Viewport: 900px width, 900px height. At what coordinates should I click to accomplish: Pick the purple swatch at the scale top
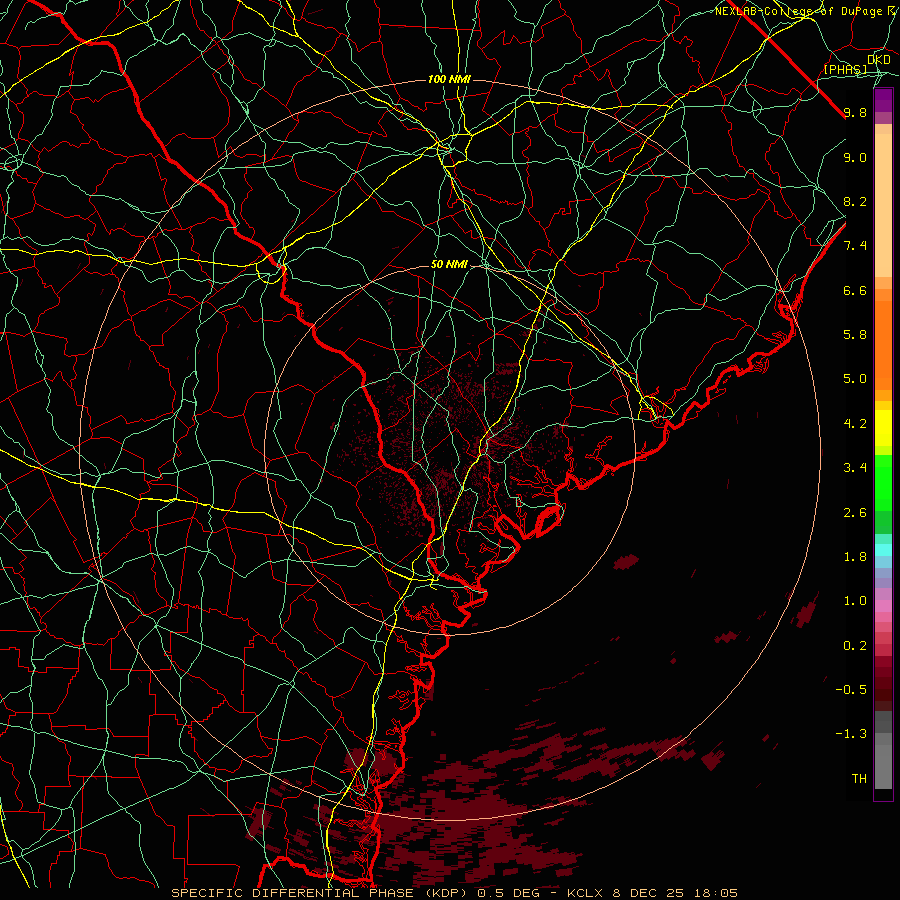[883, 100]
